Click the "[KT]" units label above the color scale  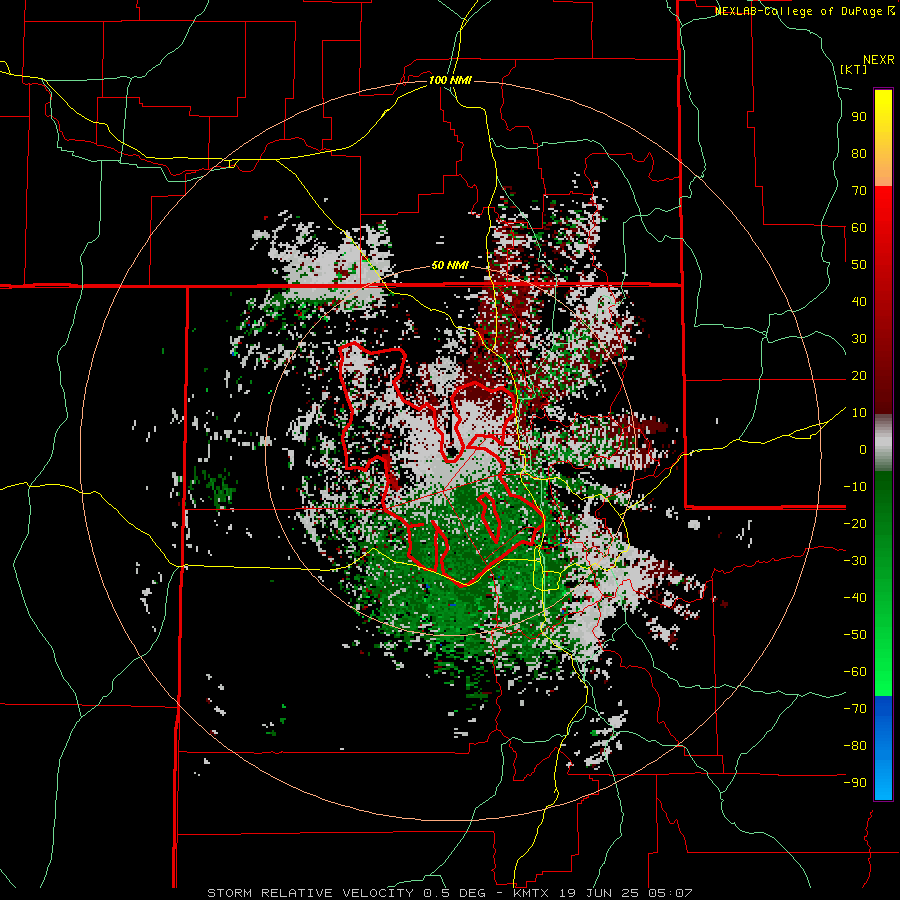[854, 69]
